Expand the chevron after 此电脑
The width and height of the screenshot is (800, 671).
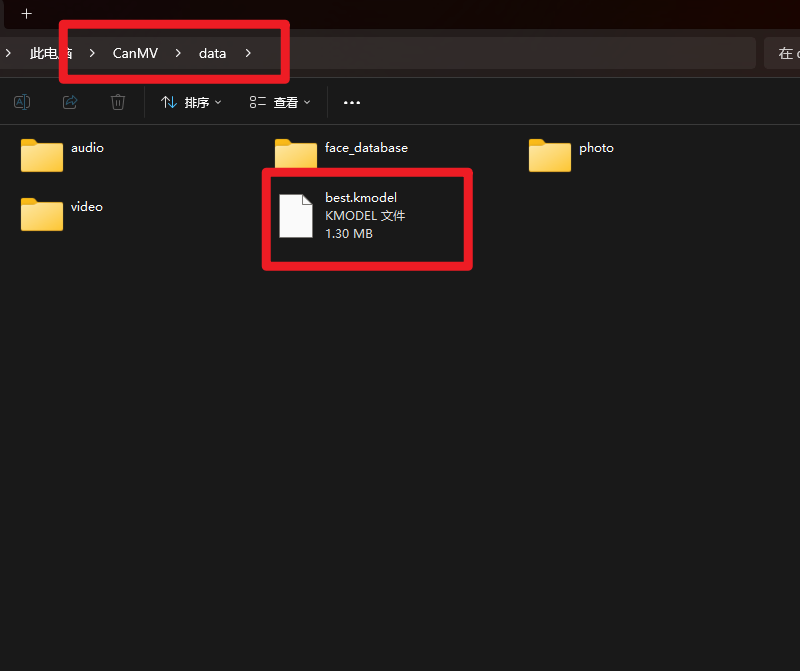92,53
